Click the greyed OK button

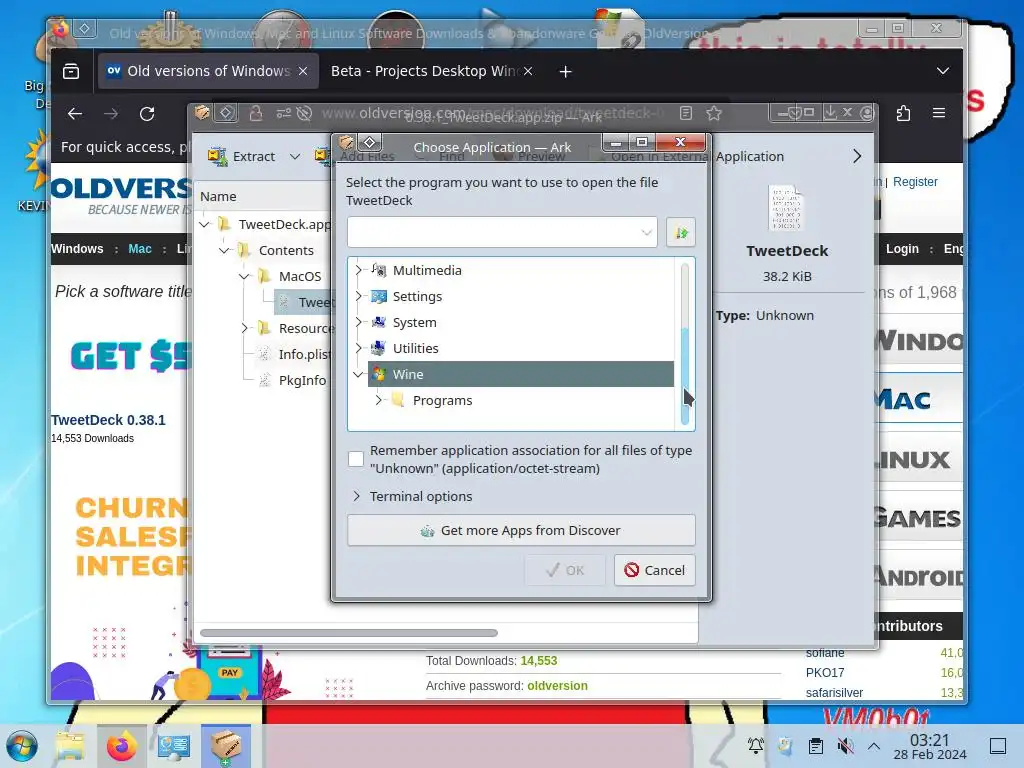pyautogui.click(x=564, y=570)
